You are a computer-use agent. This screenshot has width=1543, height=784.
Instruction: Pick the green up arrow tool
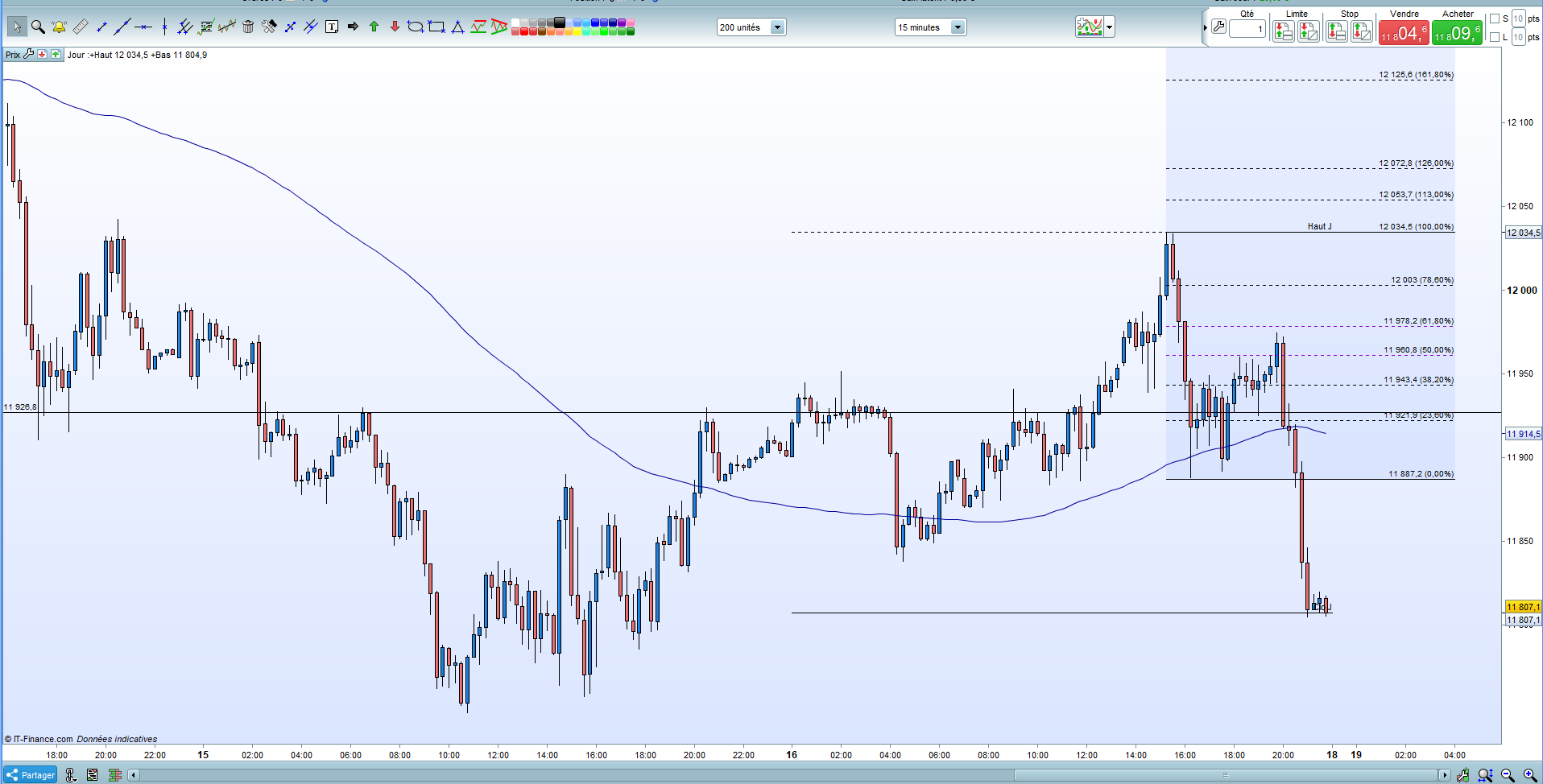tap(374, 27)
